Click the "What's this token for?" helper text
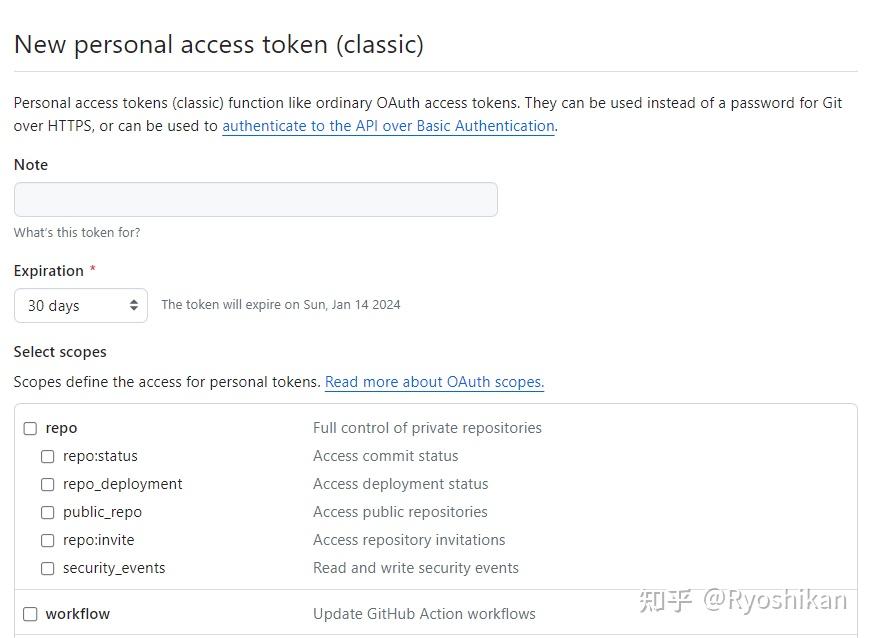The height and width of the screenshot is (638, 869). tap(77, 232)
